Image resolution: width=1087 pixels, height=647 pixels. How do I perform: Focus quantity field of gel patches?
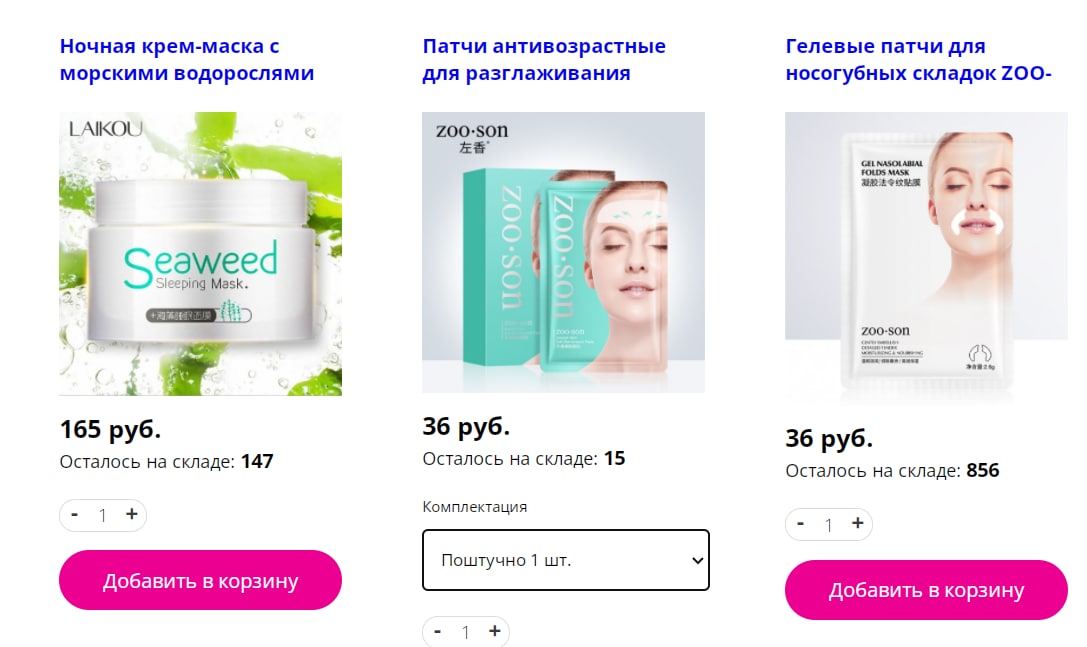point(828,525)
